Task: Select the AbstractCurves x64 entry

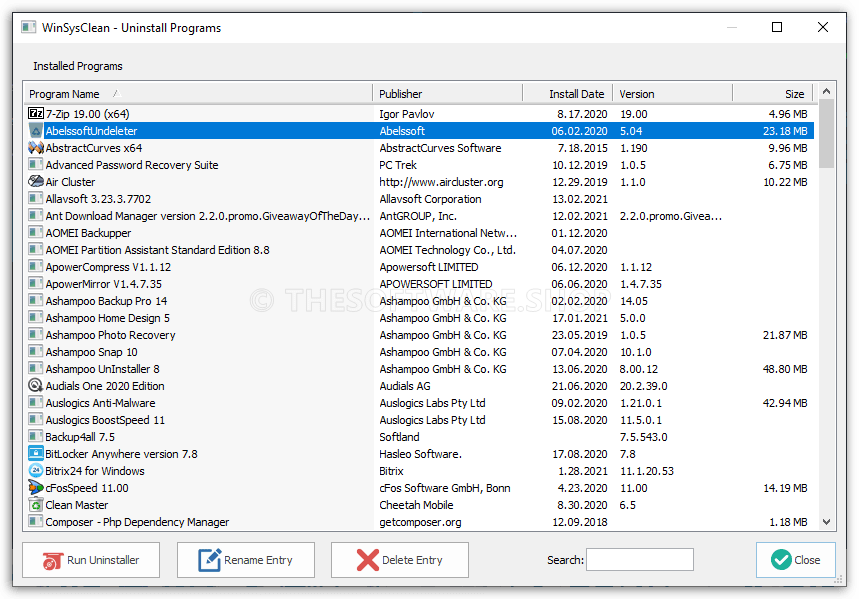Action: [421, 147]
